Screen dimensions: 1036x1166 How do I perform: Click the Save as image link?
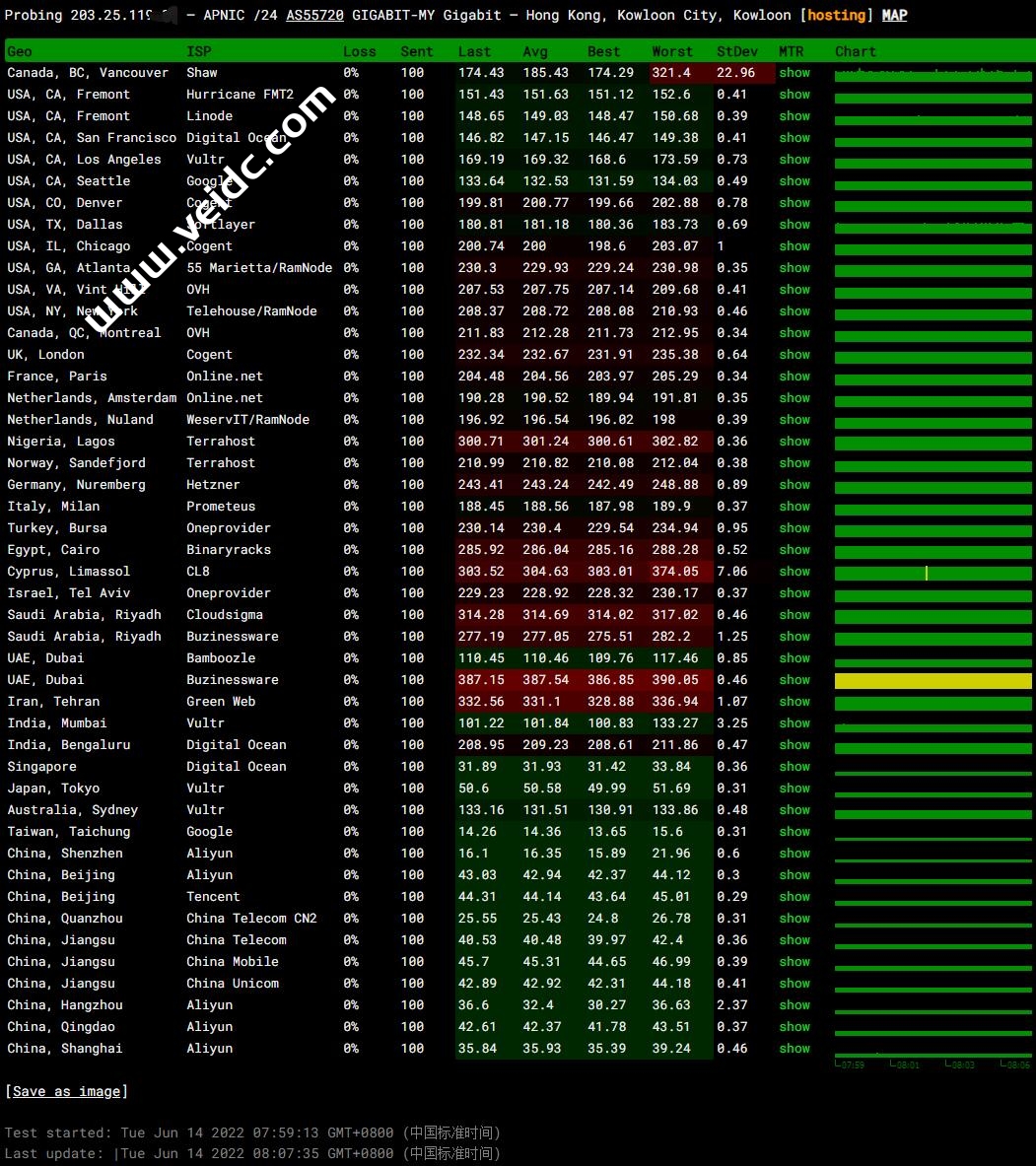point(67,1091)
